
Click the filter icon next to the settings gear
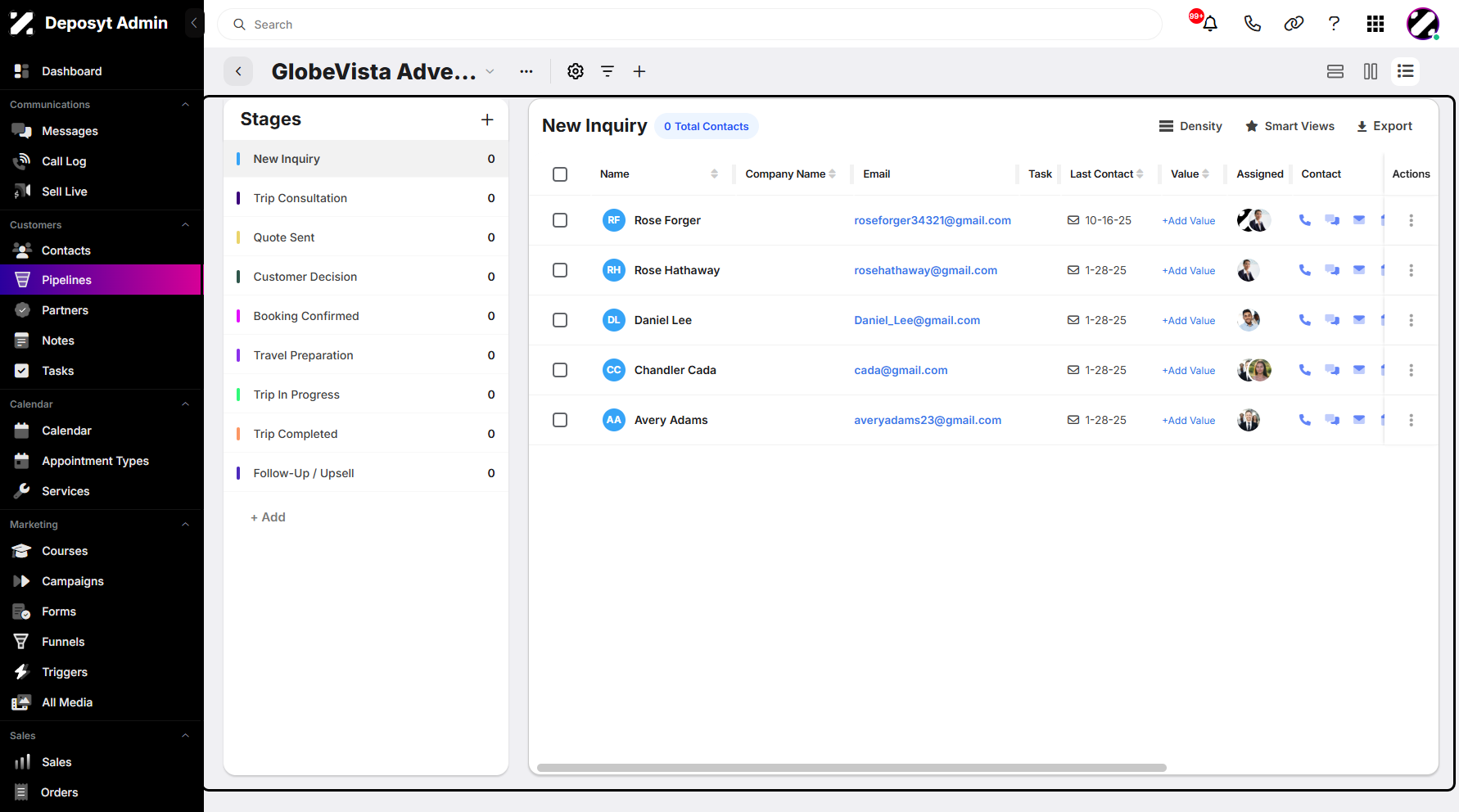tap(608, 71)
